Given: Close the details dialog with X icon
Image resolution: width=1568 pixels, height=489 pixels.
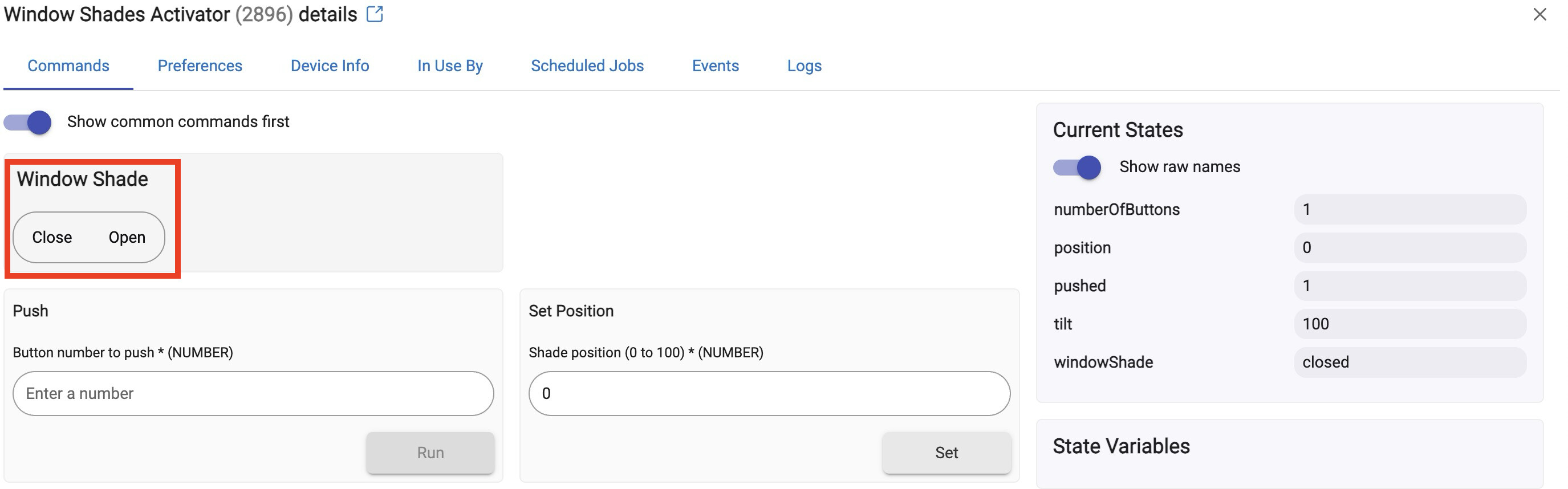Looking at the screenshot, I should point(1539,14).
